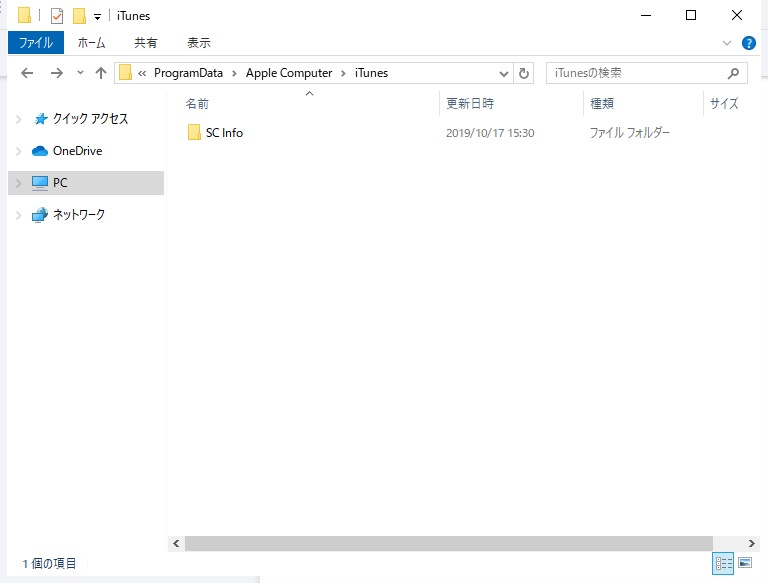Click the horizontal scrollbar thumb
The height and width of the screenshot is (583, 768).
click(x=449, y=543)
